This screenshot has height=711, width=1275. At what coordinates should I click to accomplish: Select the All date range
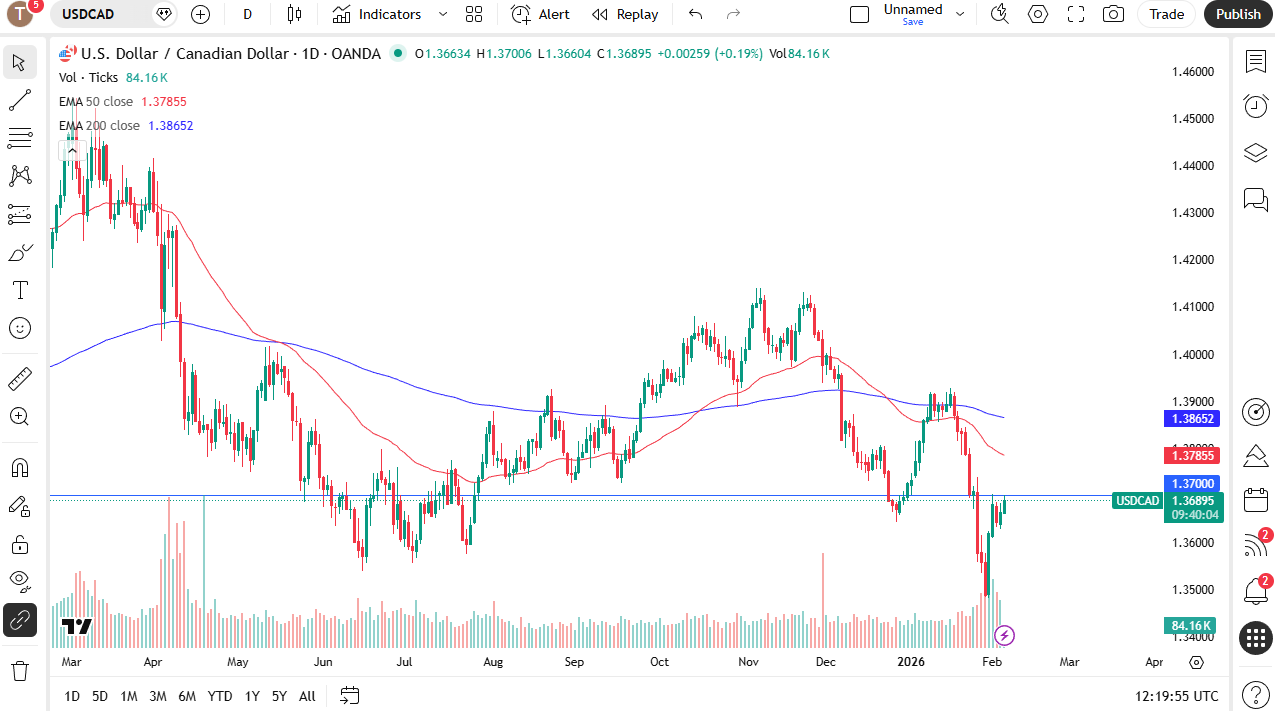(307, 696)
